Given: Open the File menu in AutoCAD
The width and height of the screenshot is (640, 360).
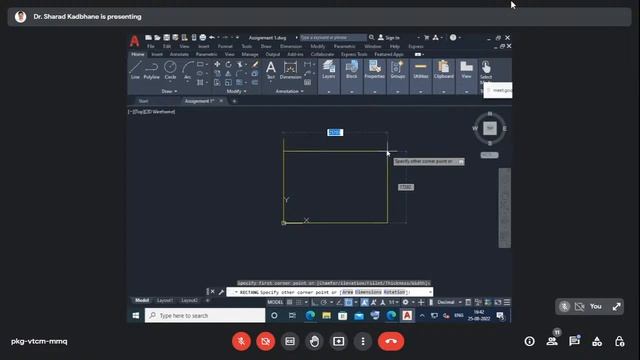Looking at the screenshot, I should 151,47.
